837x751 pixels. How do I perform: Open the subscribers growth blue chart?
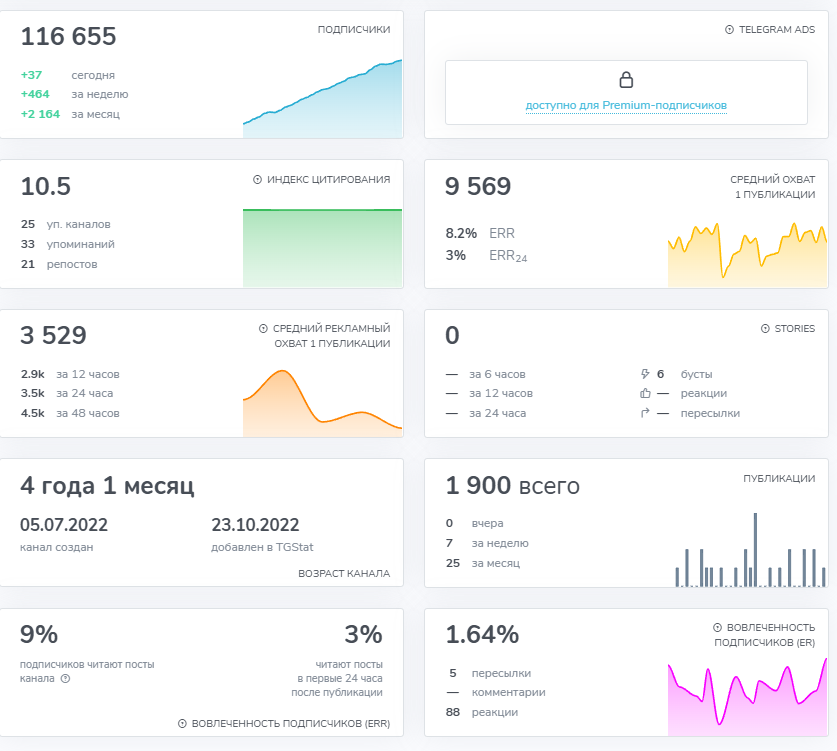[x=322, y=99]
